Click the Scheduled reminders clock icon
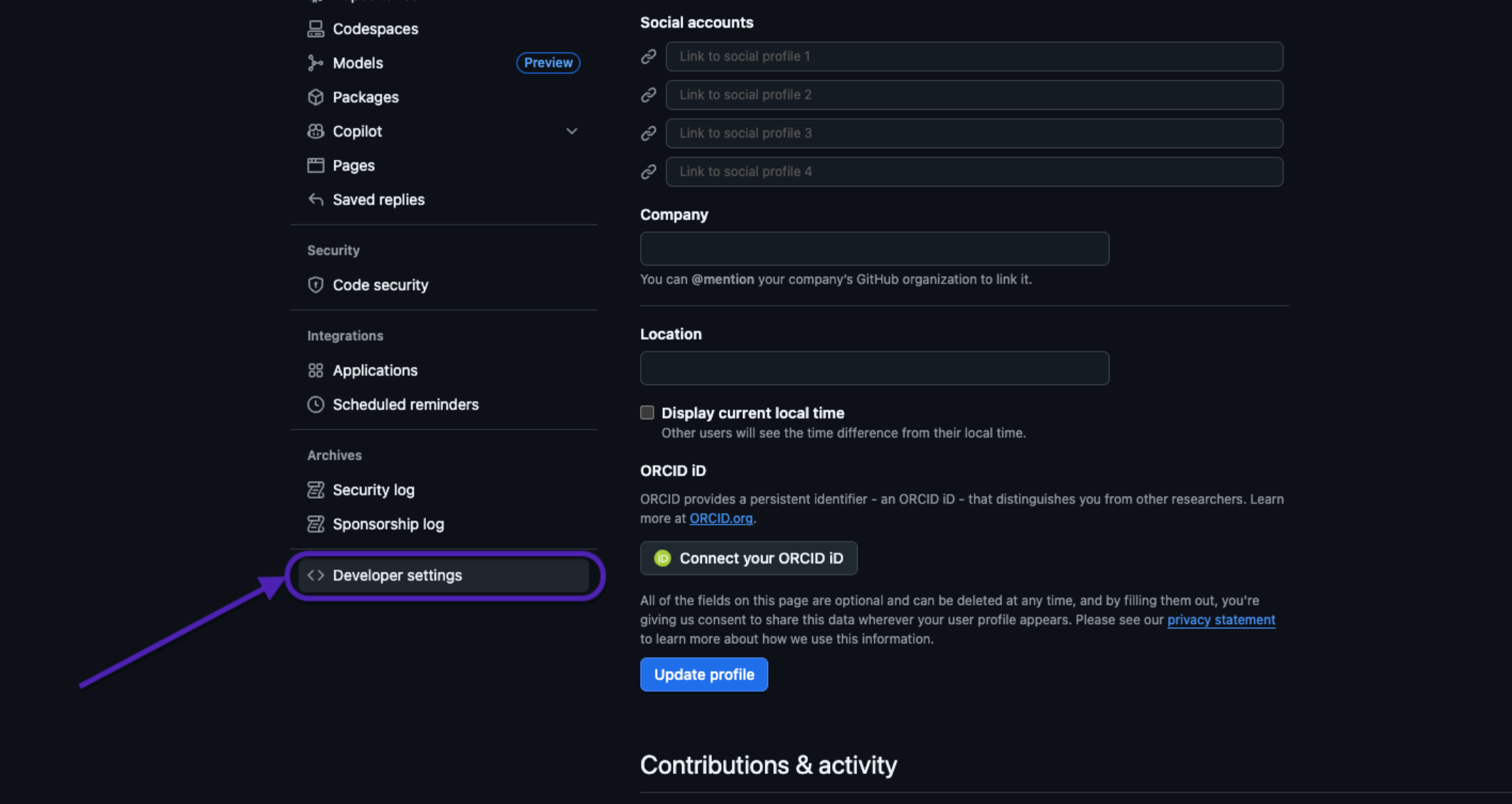Image resolution: width=1512 pixels, height=804 pixels. 315,404
